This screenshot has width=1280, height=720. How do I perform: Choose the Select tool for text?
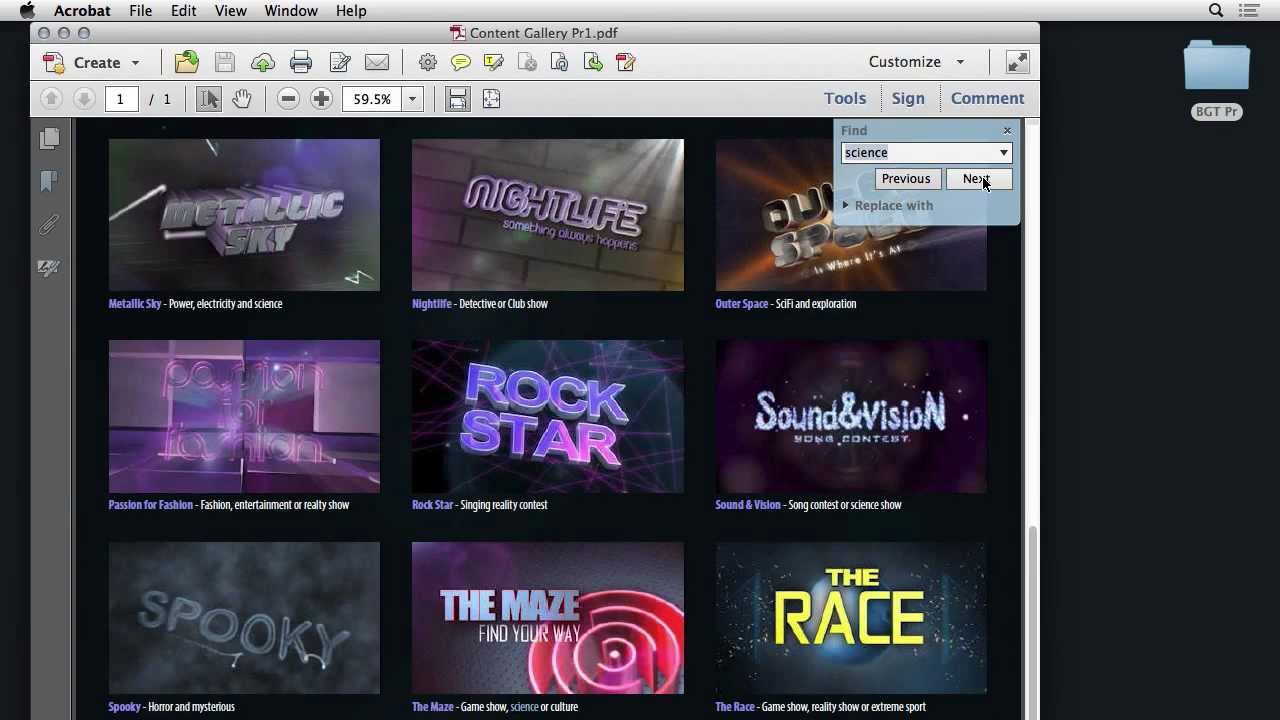point(208,98)
